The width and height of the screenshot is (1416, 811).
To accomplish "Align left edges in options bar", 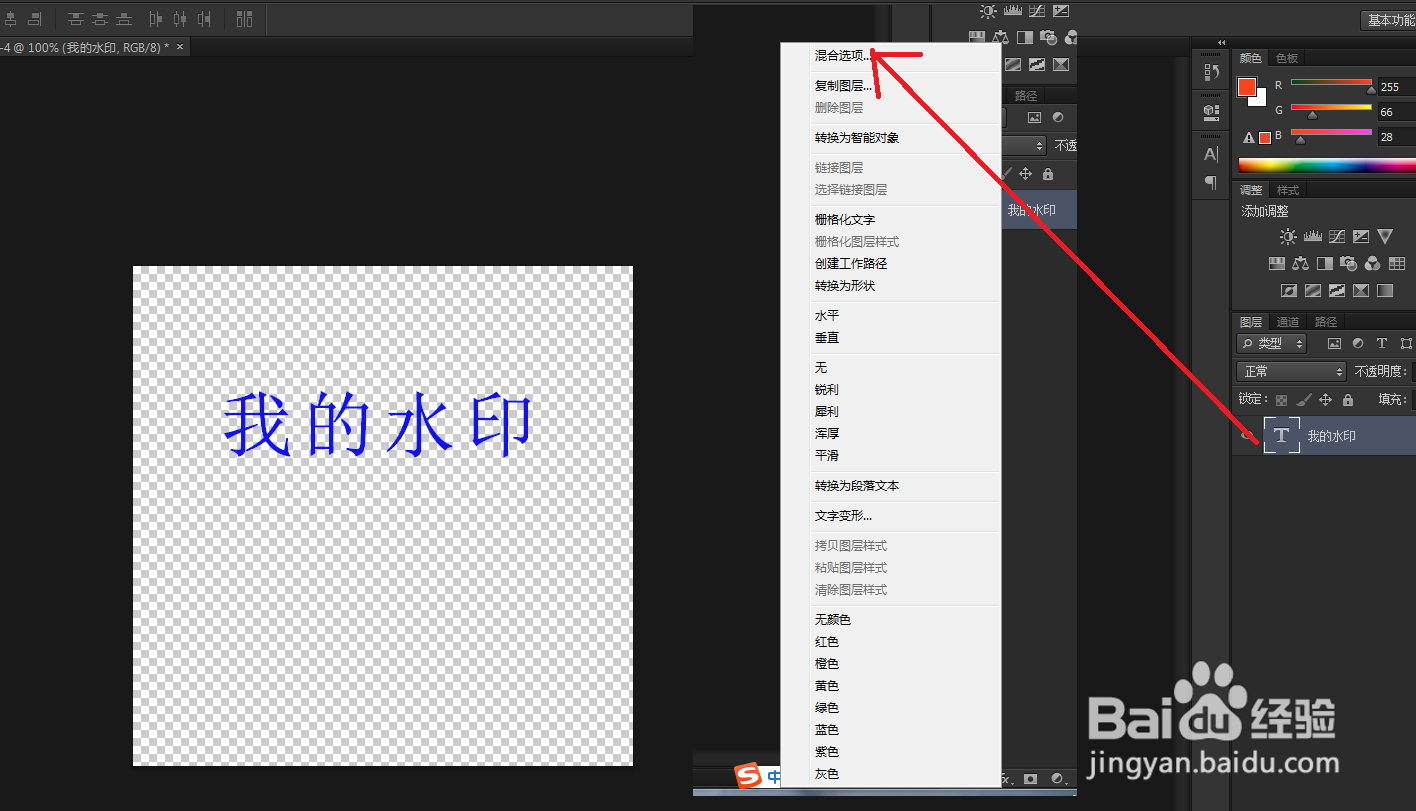I will (156, 19).
